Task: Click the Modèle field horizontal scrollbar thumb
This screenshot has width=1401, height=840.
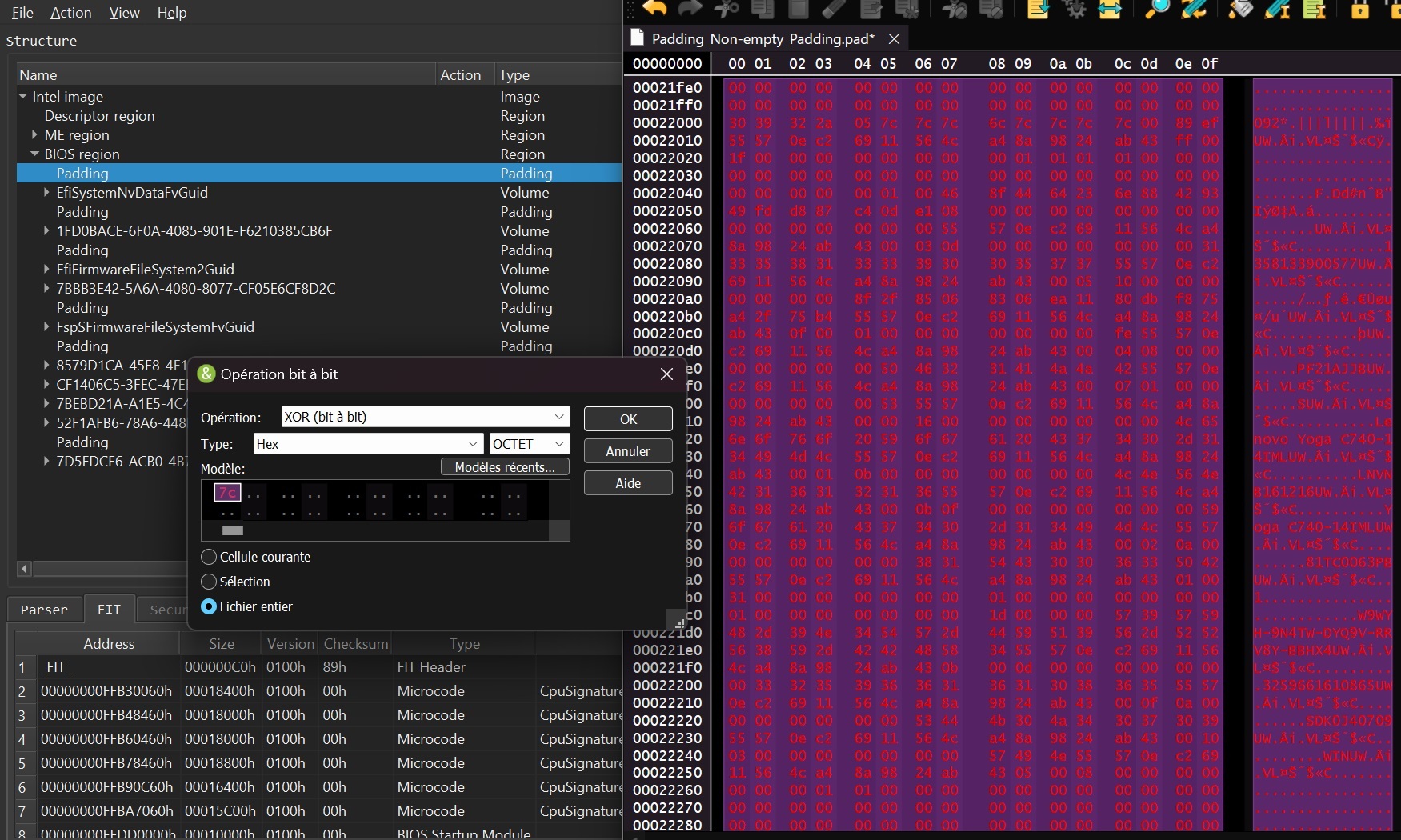Action: [232, 530]
